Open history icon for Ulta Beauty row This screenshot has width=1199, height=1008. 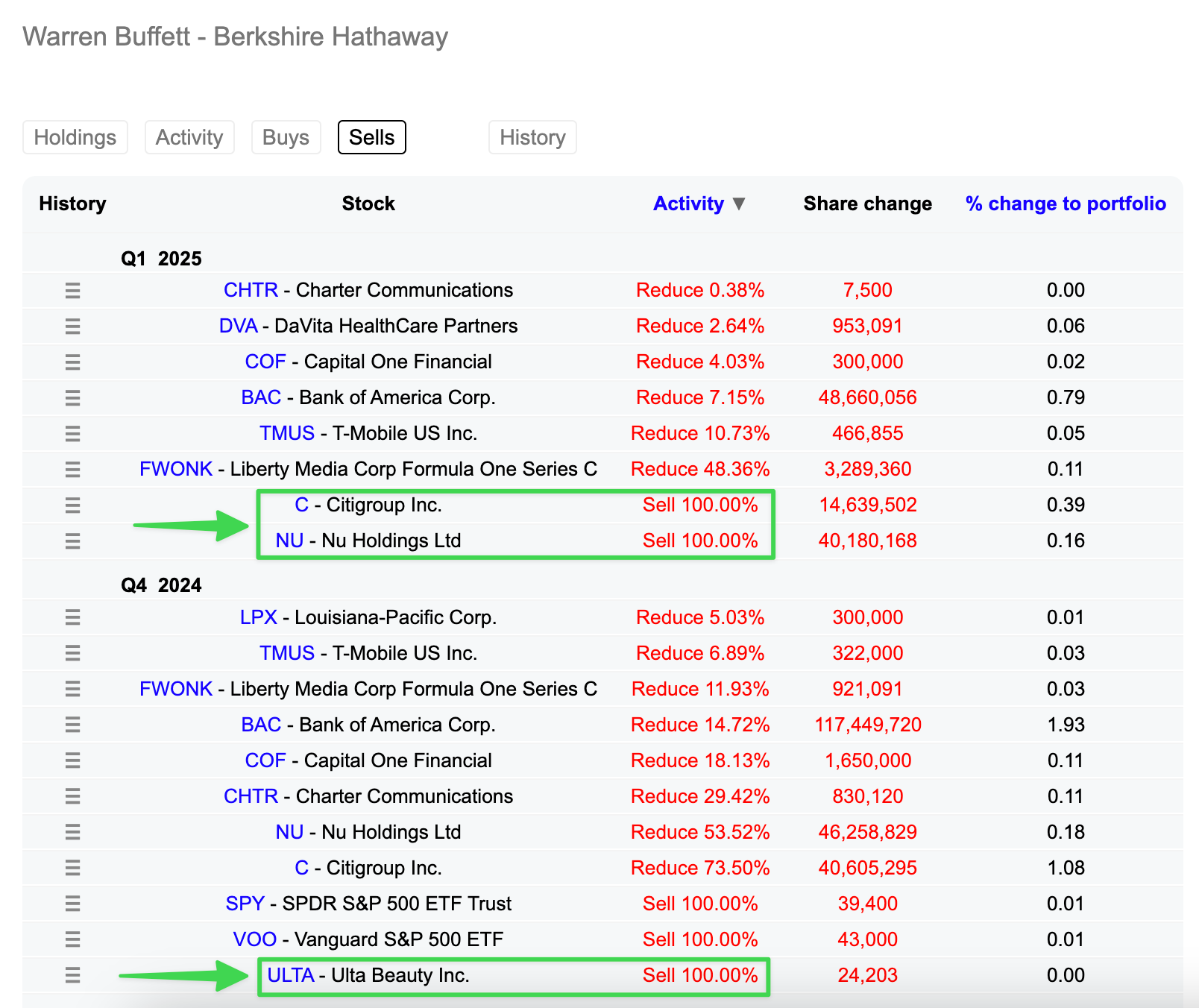(72, 975)
